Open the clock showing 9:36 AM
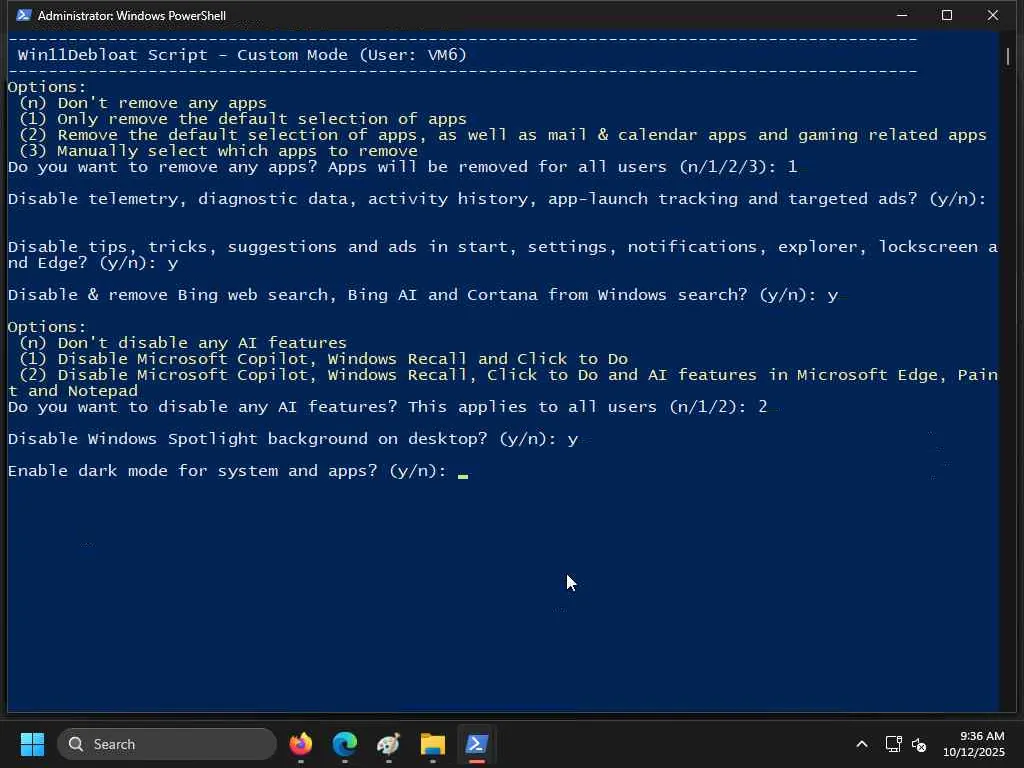Screen dimensions: 1024x768 974,744
